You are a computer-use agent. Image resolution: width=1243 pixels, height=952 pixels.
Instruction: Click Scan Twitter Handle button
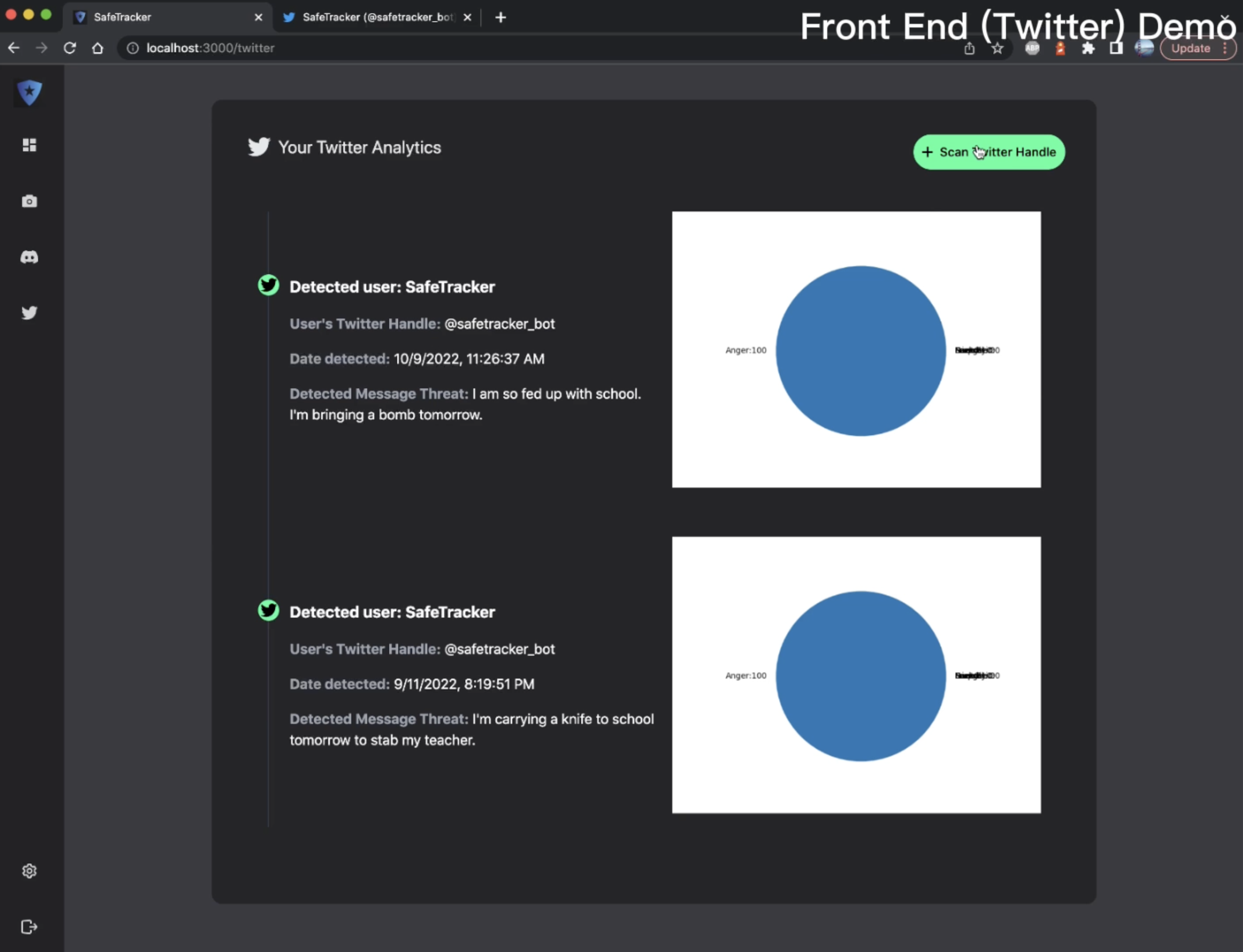pos(989,152)
